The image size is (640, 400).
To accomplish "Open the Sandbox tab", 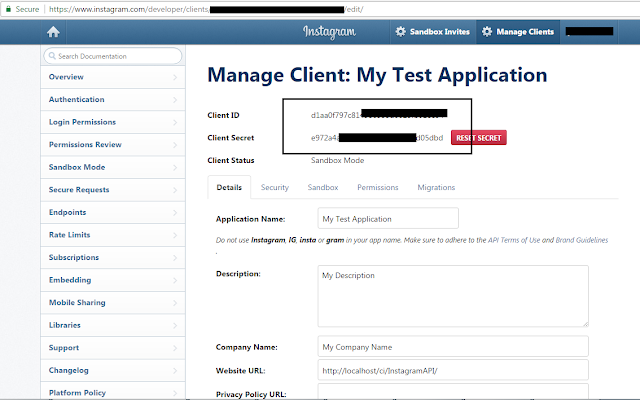I will click(323, 187).
